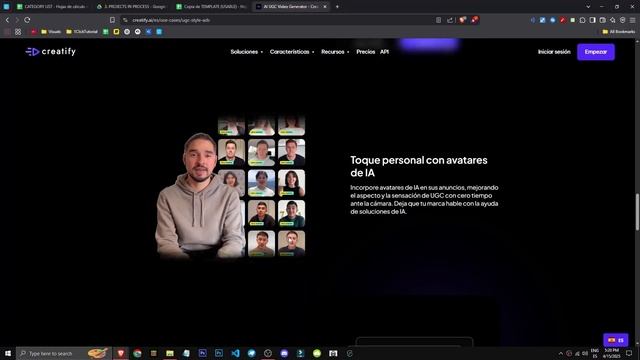Click the share page icon
This screenshot has width=640, height=360.
[450, 20]
